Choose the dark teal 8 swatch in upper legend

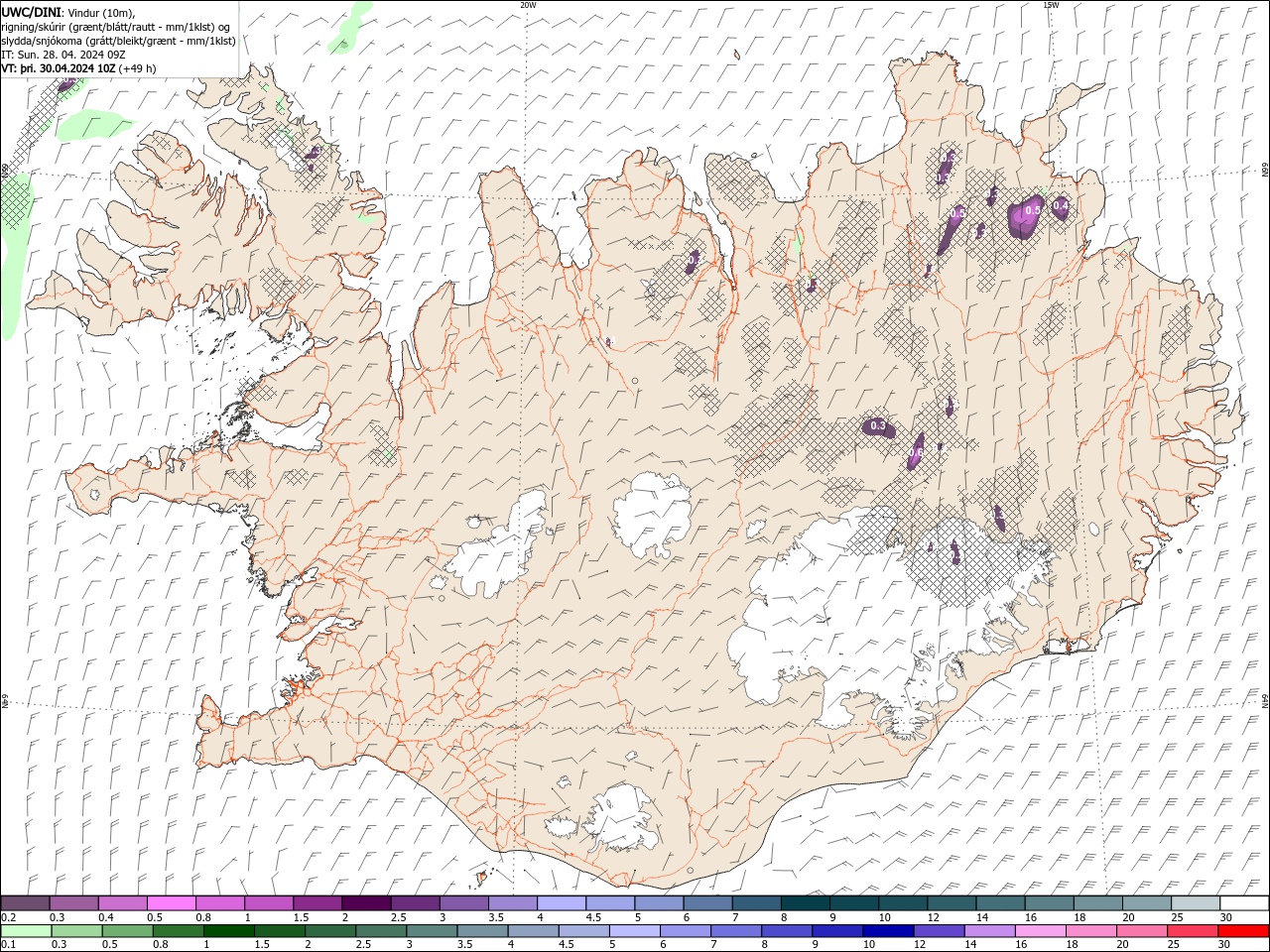click(x=806, y=902)
